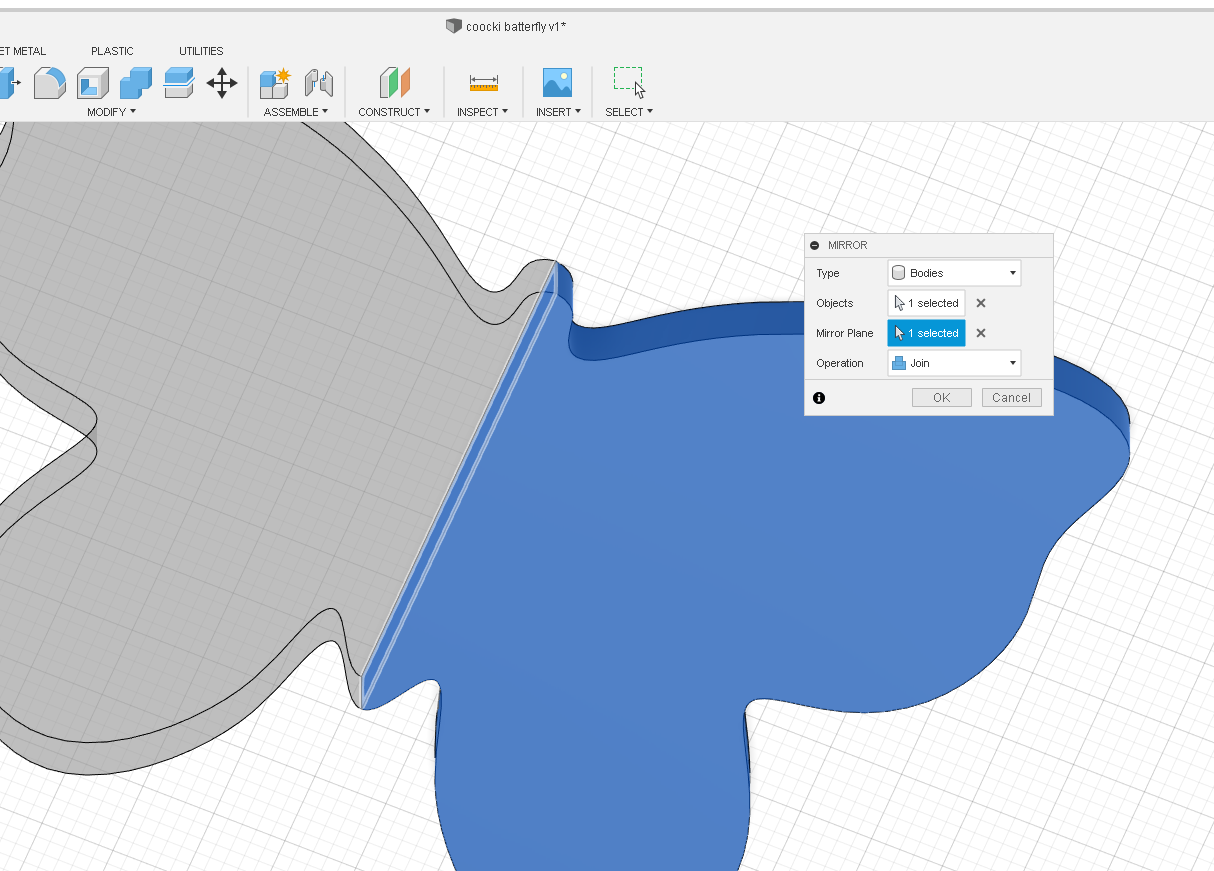Switch to the UTILITIES tab
Screen dimensions: 1214x871
201,51
